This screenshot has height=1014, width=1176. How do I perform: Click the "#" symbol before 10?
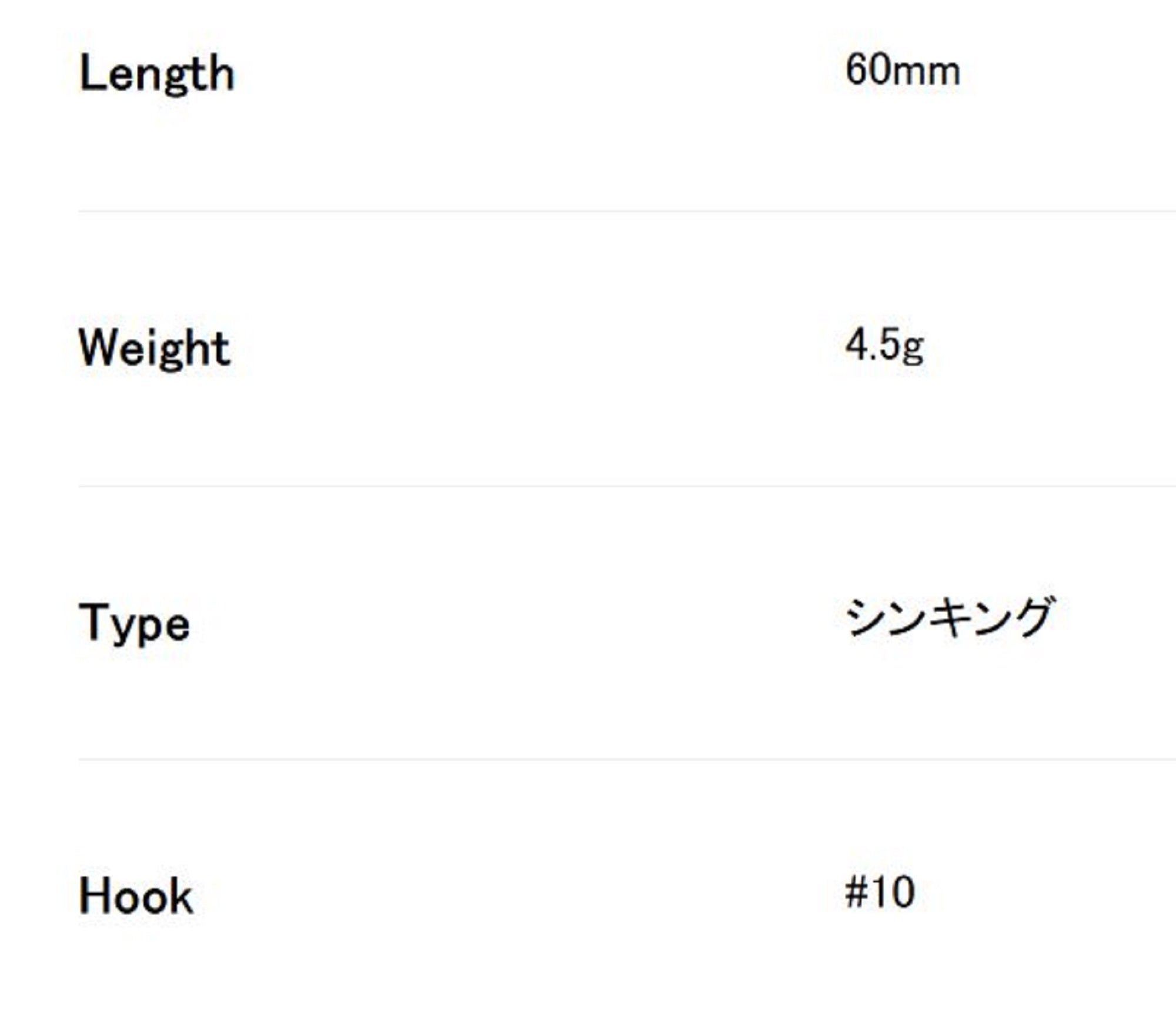(x=856, y=892)
